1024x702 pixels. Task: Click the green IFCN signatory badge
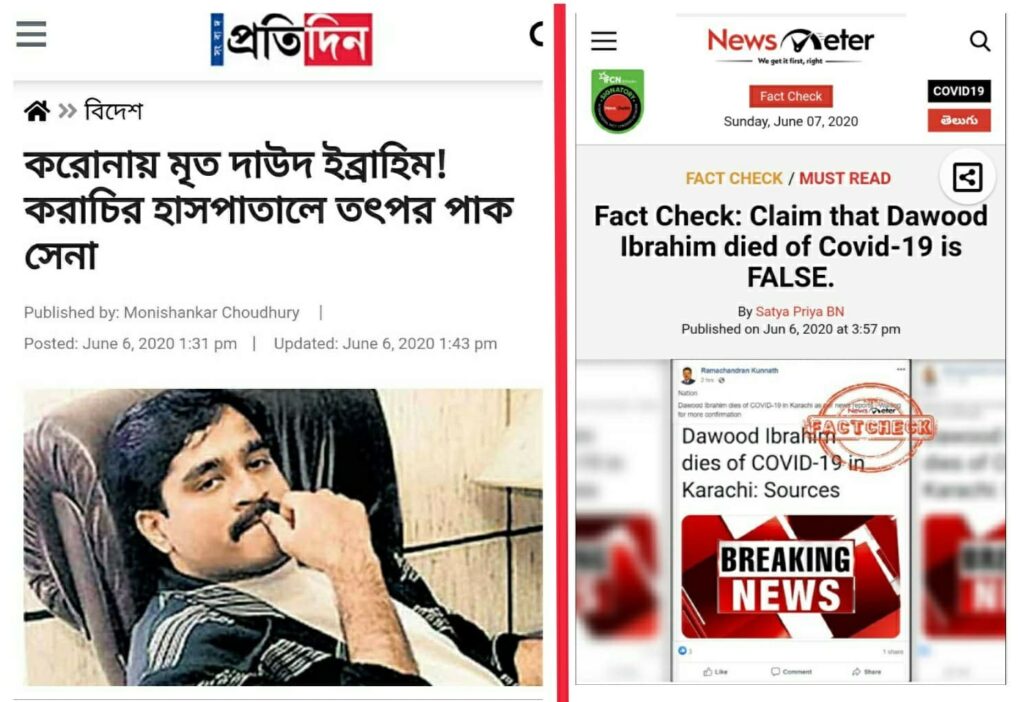pos(617,101)
